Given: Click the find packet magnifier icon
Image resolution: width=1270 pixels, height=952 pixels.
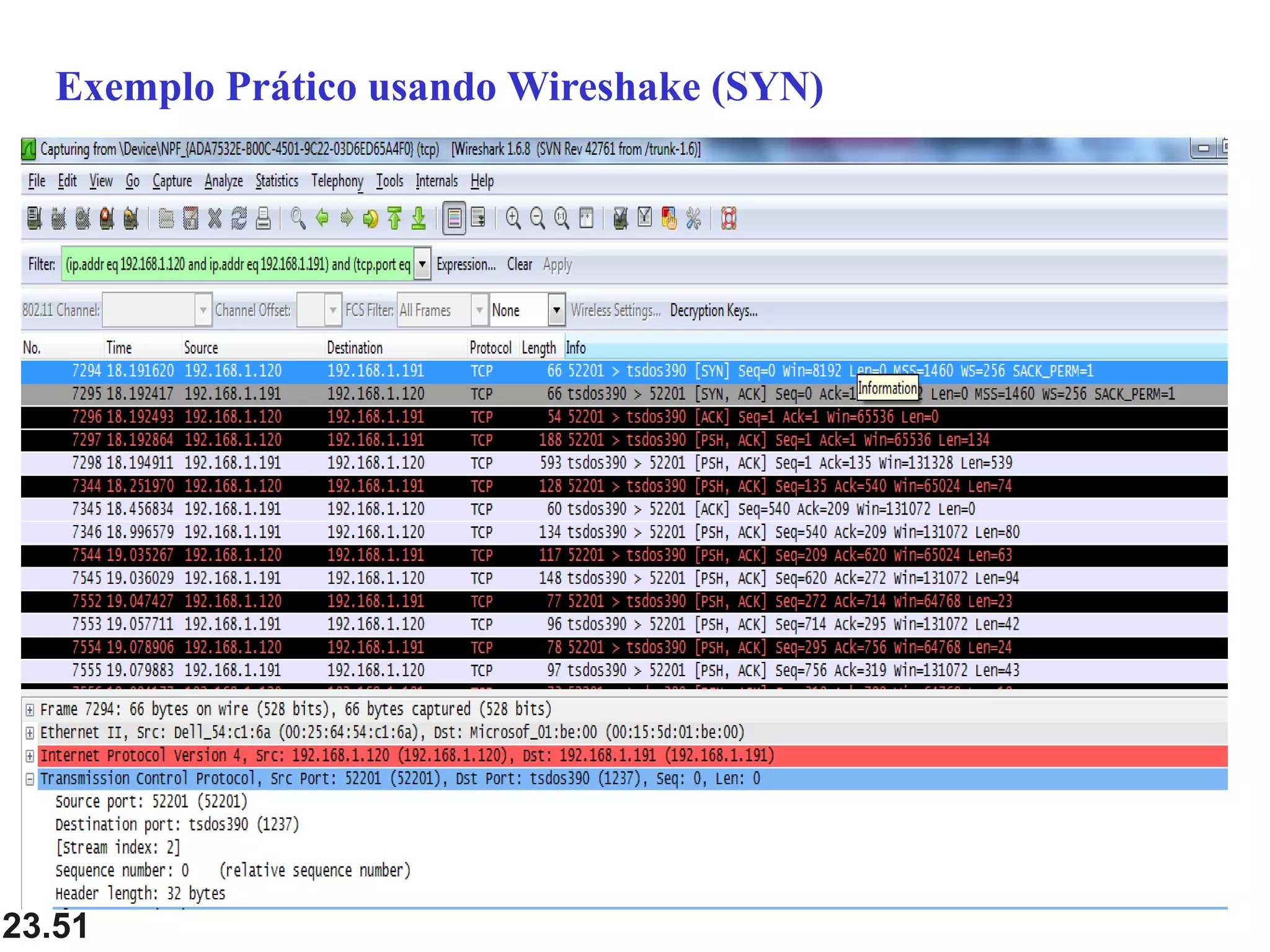Looking at the screenshot, I should 298,218.
